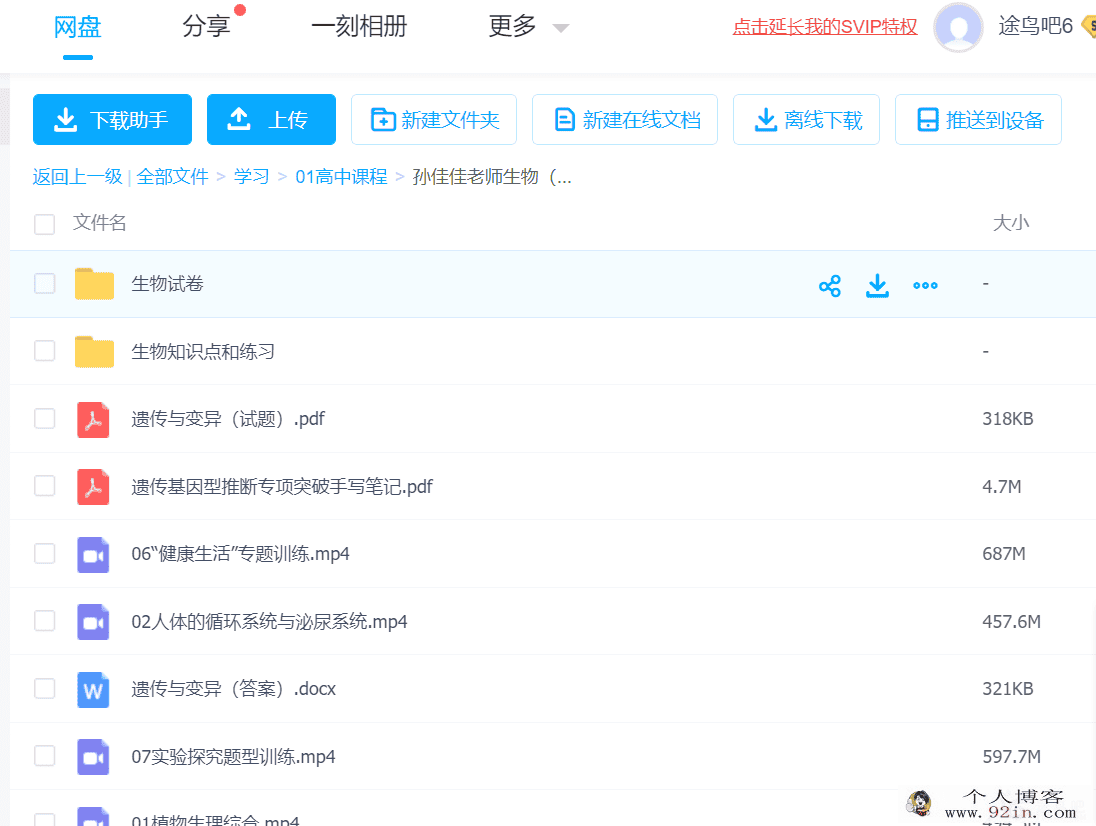Click the download icon for 生物试卷
The image size is (1096, 826).
coord(877,286)
